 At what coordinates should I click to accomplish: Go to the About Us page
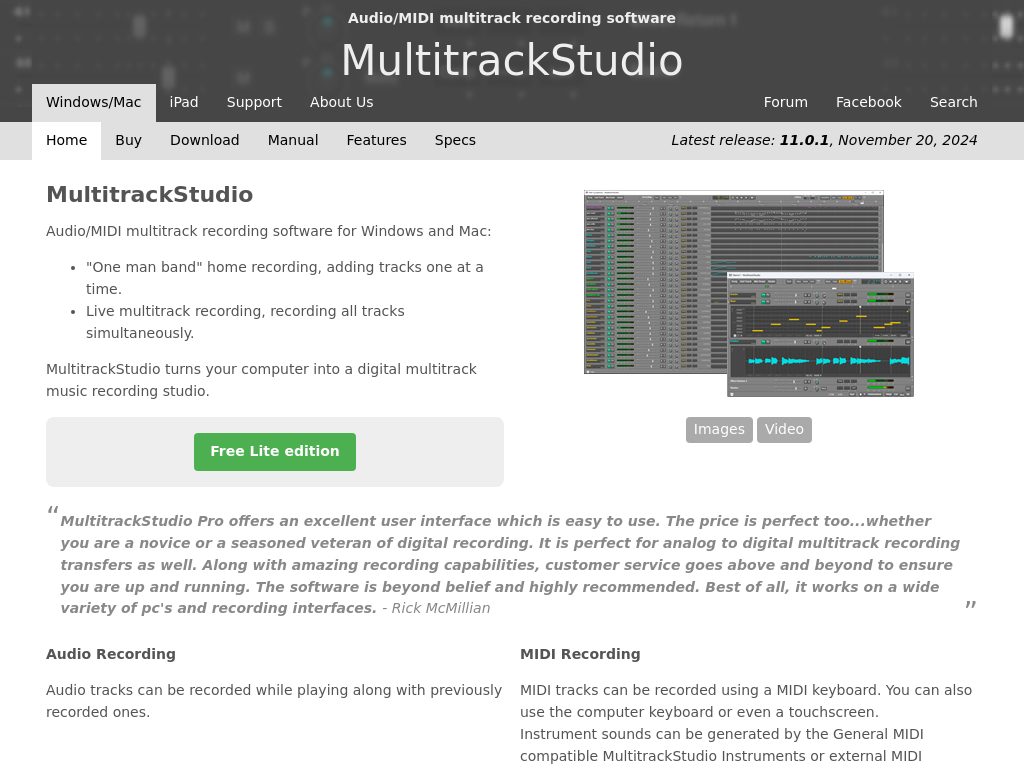click(x=341, y=102)
